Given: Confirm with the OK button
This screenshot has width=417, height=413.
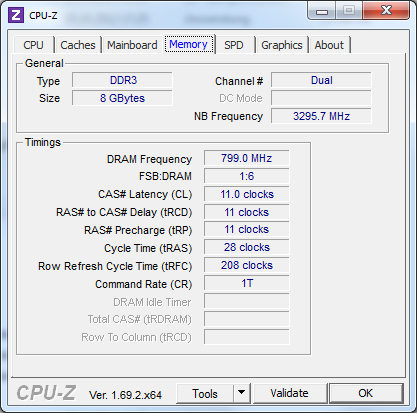Looking at the screenshot, I should pyautogui.click(x=366, y=393).
